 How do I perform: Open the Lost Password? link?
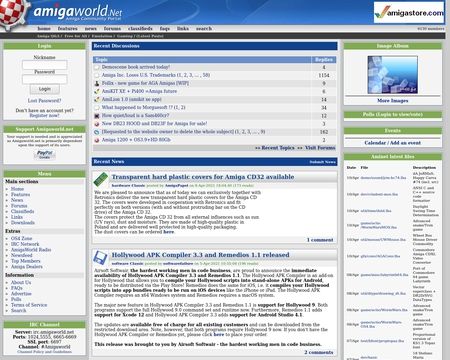point(44,100)
